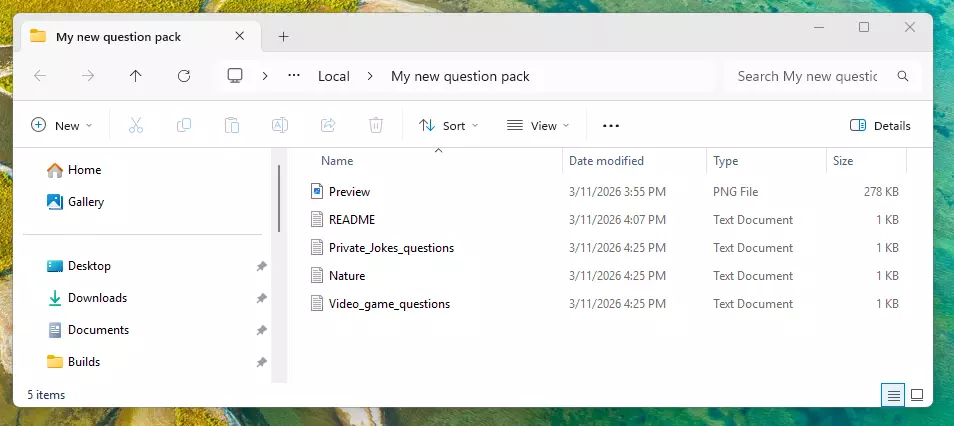Add a new tab with plus button

pos(283,37)
